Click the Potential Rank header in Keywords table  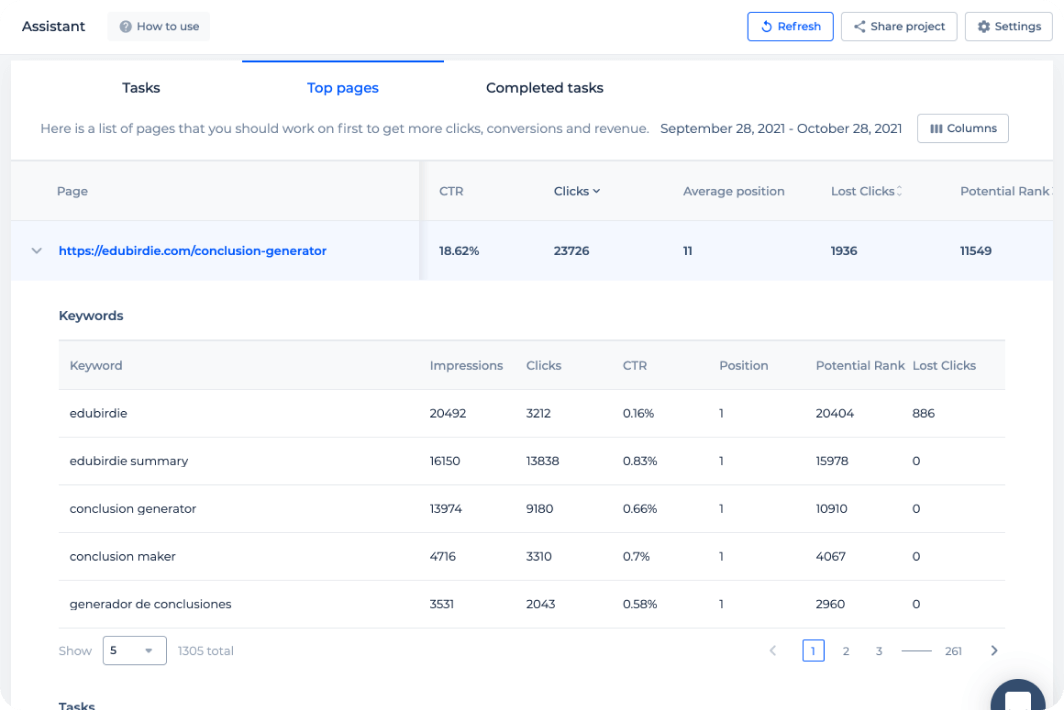(x=860, y=365)
